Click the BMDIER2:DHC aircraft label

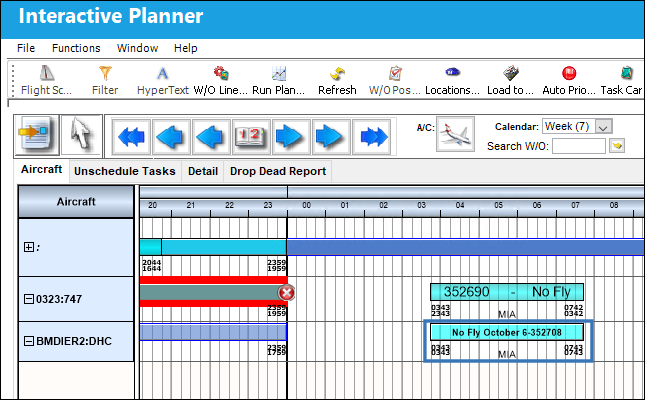point(74,341)
